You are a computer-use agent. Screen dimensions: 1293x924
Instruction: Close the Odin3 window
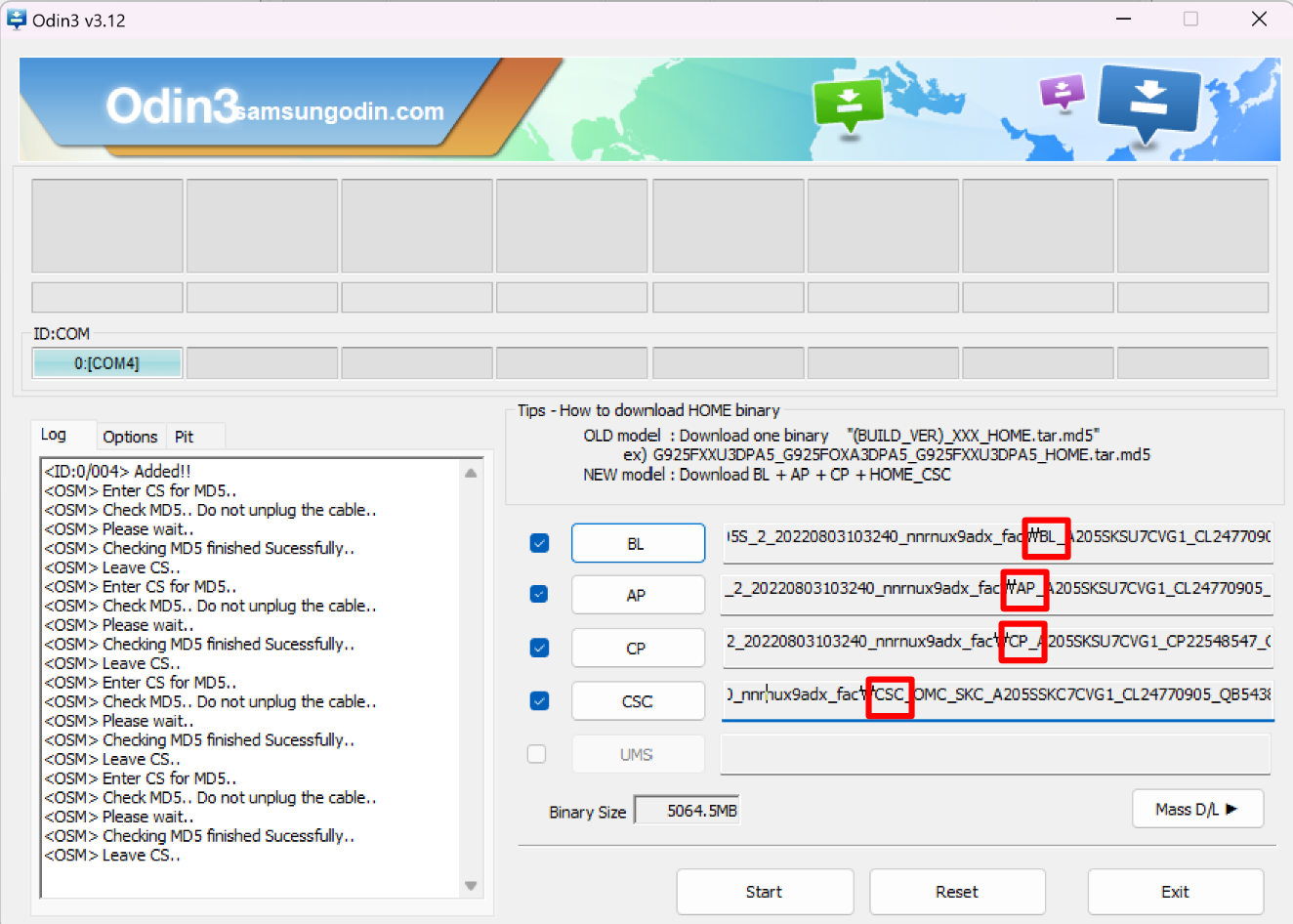pos(1260,20)
